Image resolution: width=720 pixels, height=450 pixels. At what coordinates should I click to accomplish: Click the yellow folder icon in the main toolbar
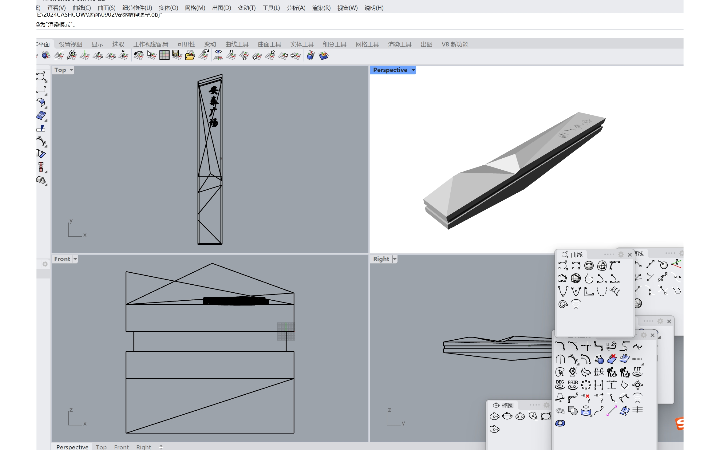point(190,56)
